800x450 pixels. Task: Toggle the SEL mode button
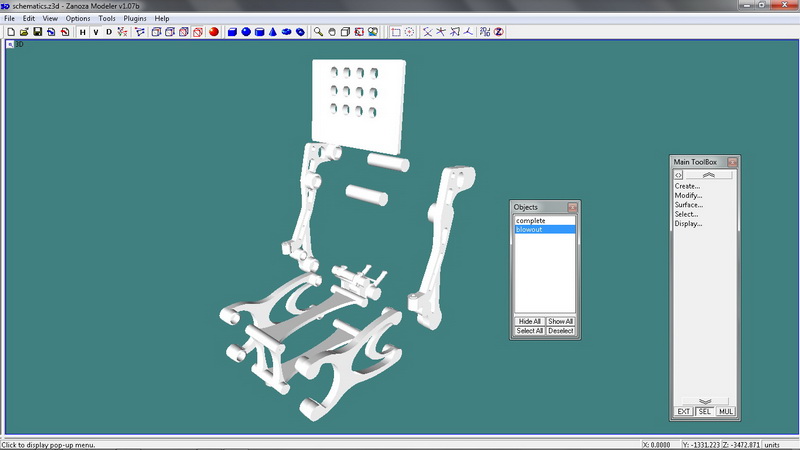[x=704, y=411]
